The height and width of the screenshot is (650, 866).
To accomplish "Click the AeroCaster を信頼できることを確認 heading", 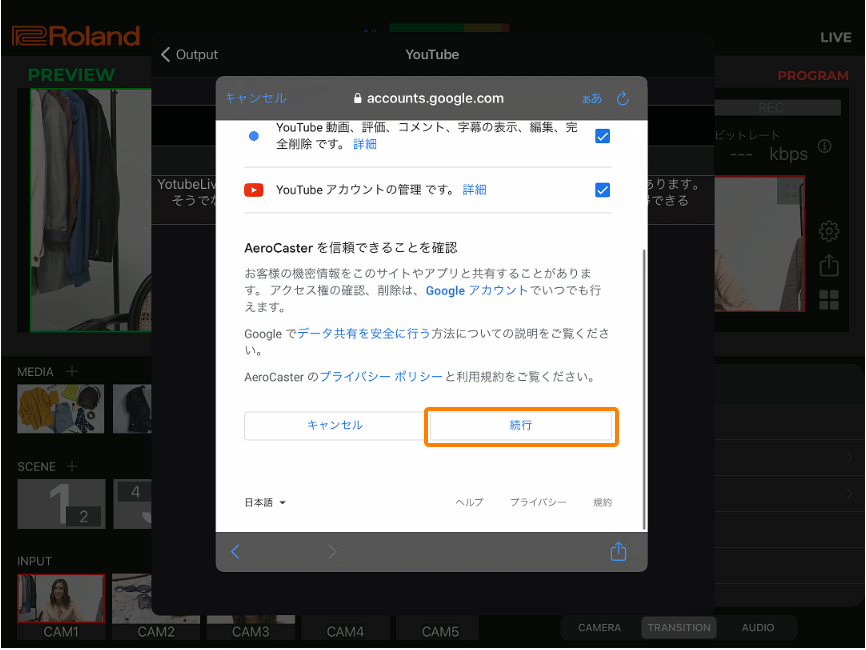I will click(x=351, y=248).
